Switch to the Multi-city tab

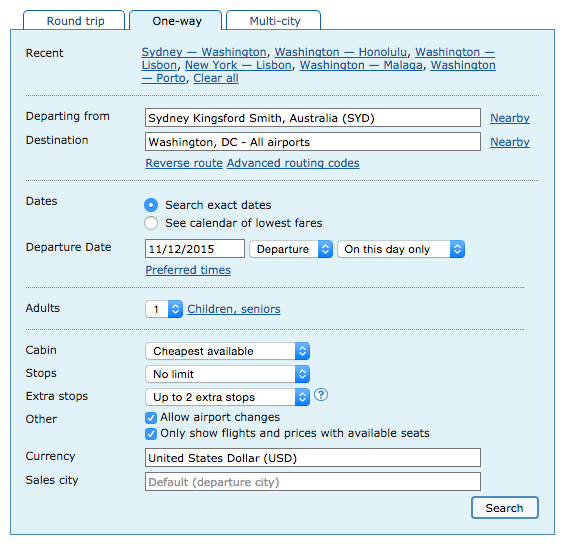click(x=274, y=21)
